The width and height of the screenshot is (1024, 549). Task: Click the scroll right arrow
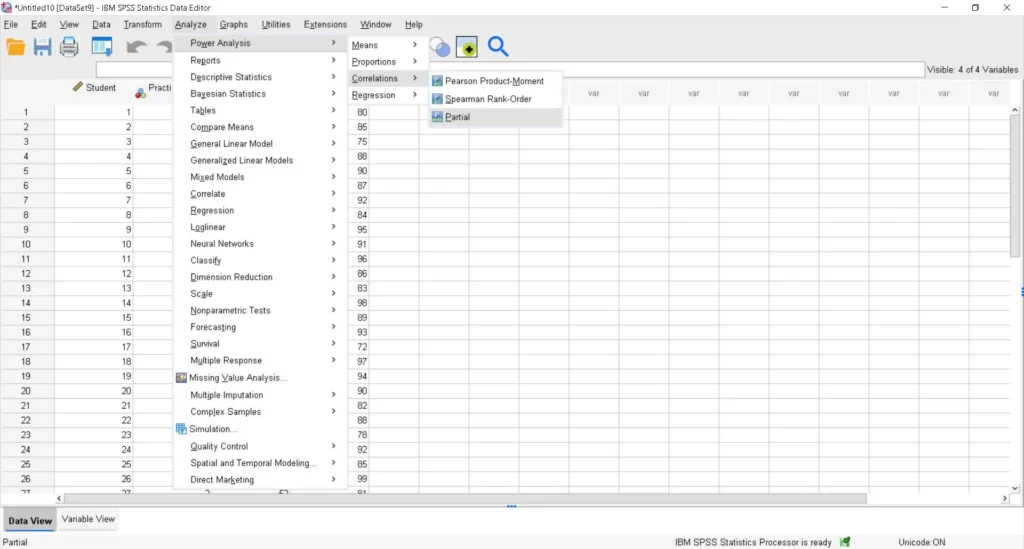(1004, 498)
